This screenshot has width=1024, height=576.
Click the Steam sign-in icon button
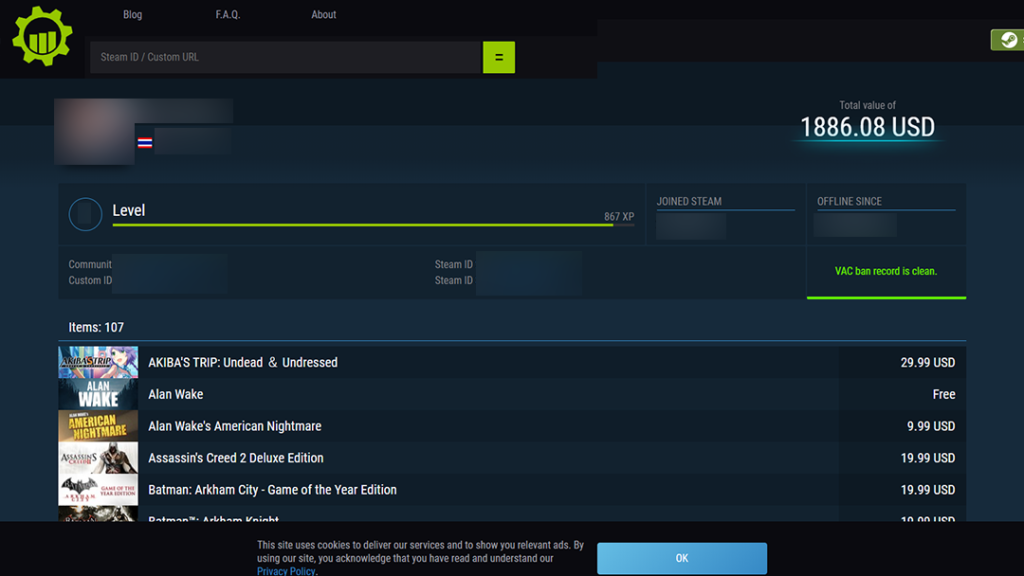(x=1007, y=40)
